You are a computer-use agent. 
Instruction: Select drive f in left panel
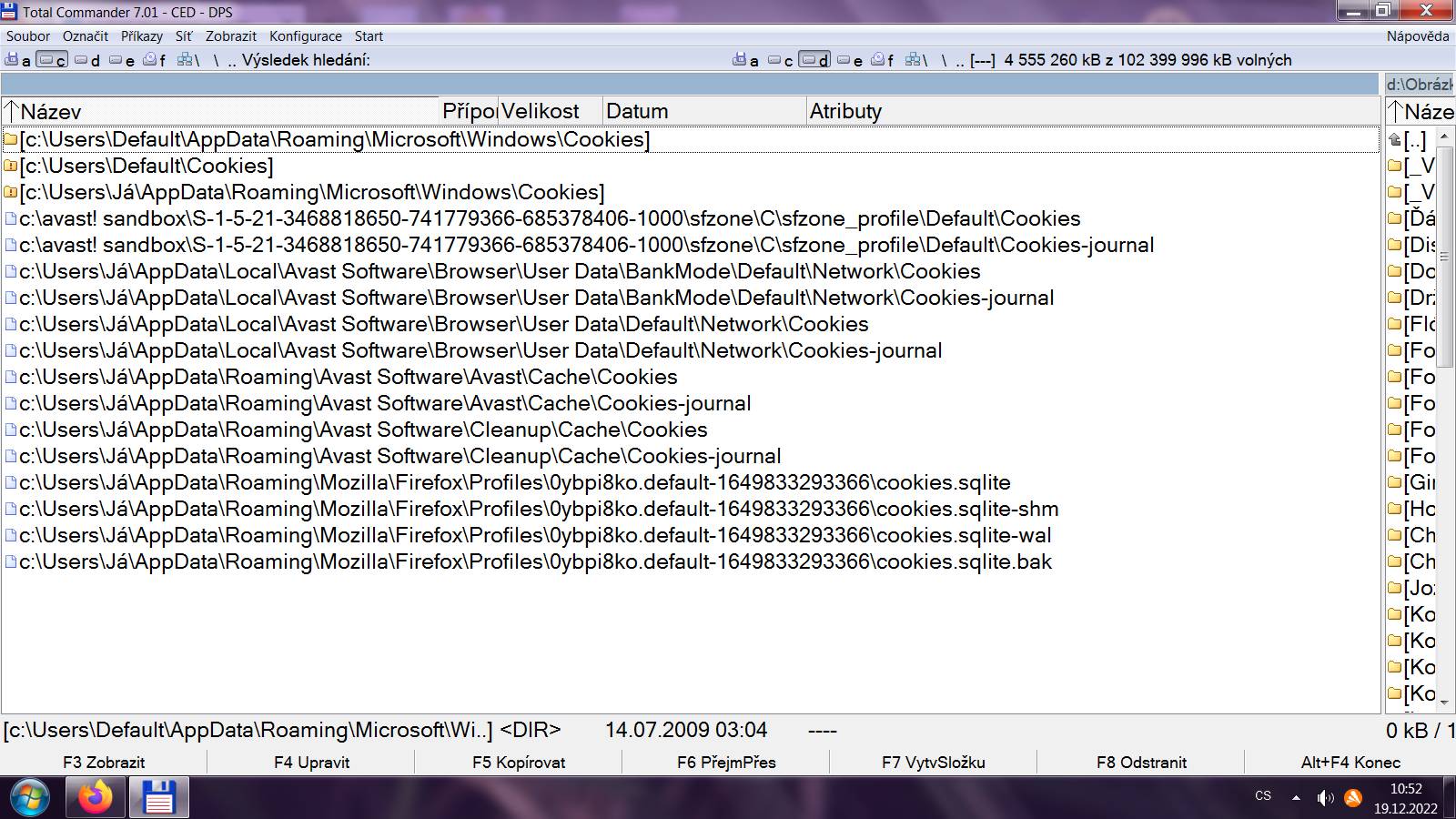pyautogui.click(x=156, y=60)
